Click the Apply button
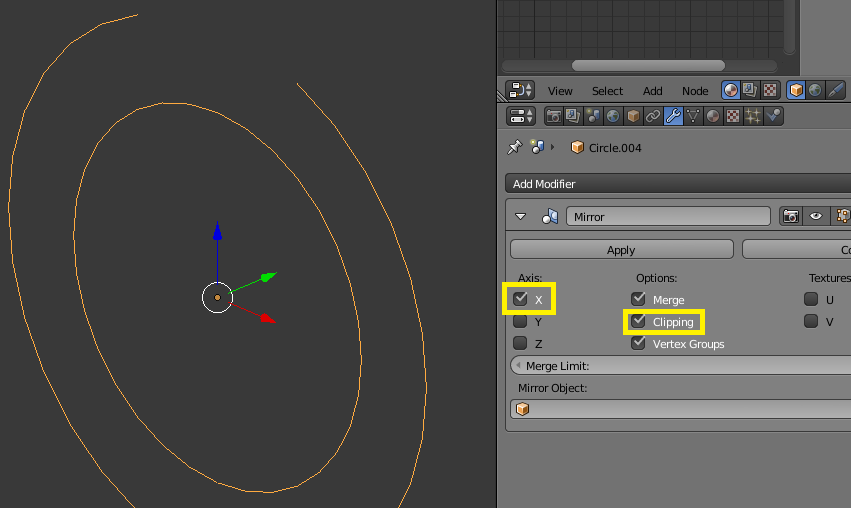Image resolution: width=851 pixels, height=508 pixels. (x=621, y=250)
